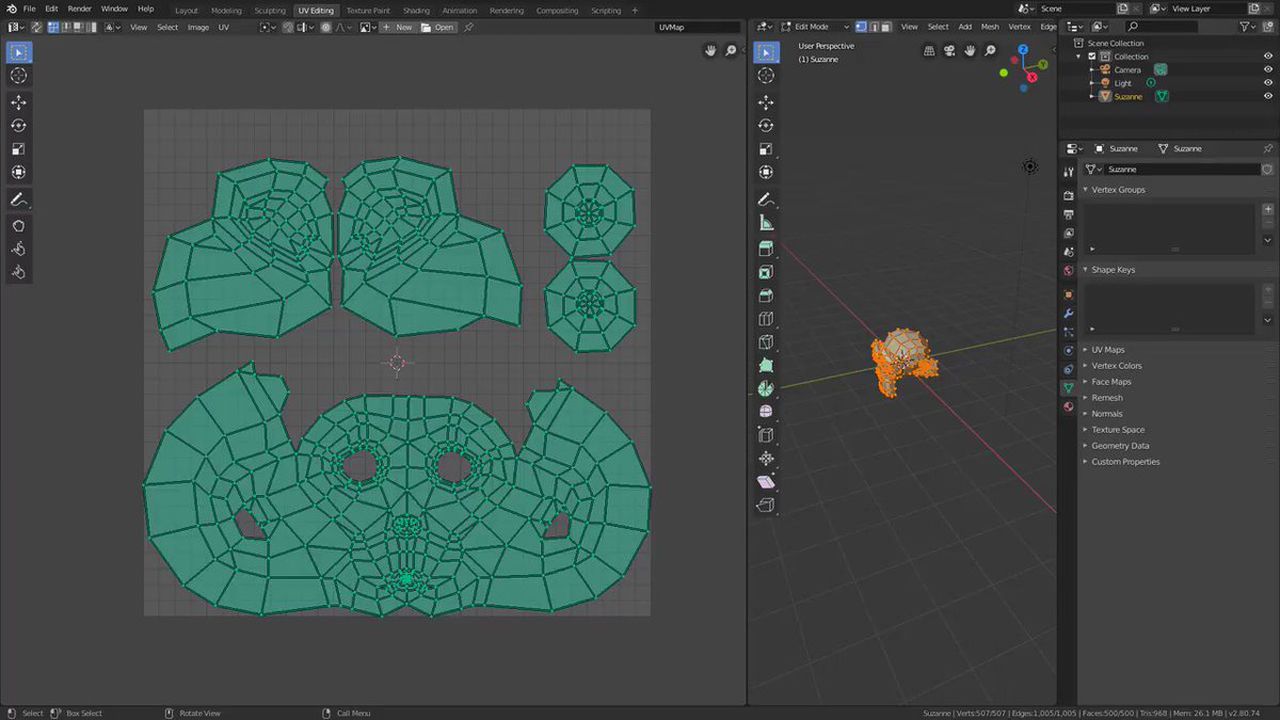Open the Mesh menu in the 3D viewport
1280x720 pixels.
coord(989,27)
